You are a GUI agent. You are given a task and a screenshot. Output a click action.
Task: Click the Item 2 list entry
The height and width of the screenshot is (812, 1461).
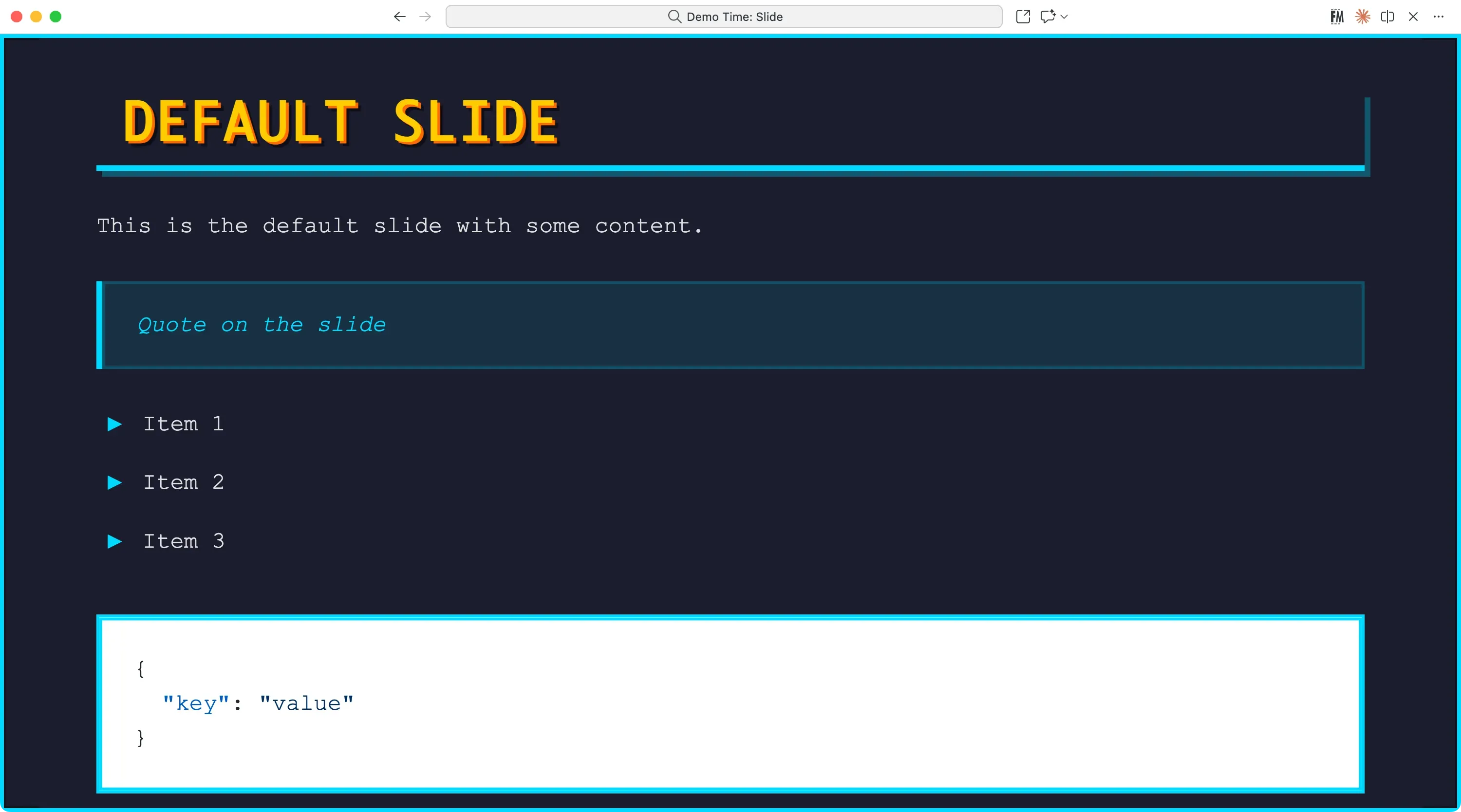(x=183, y=482)
